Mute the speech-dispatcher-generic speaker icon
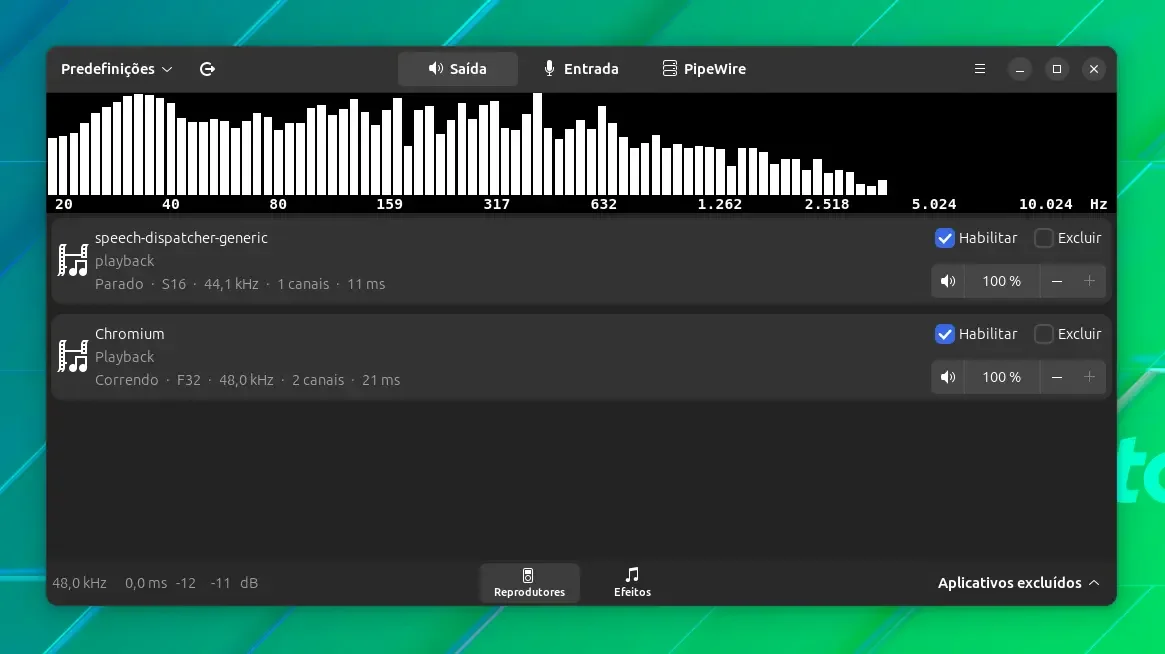 coord(948,281)
